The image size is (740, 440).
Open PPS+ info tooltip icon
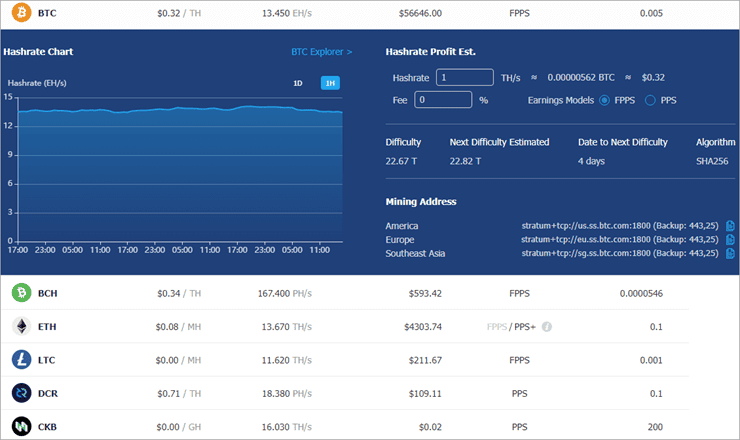pyautogui.click(x=547, y=327)
